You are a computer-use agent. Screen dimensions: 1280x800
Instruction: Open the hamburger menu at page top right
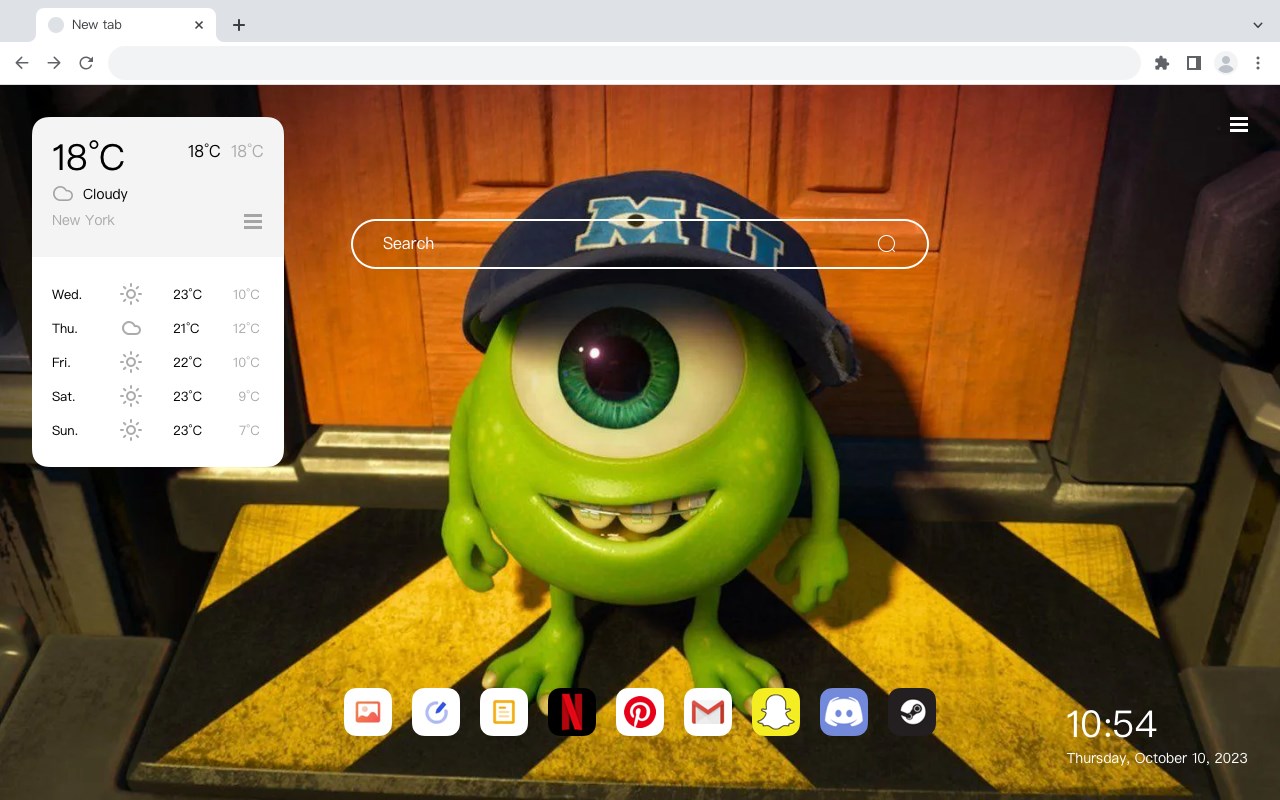click(1239, 124)
